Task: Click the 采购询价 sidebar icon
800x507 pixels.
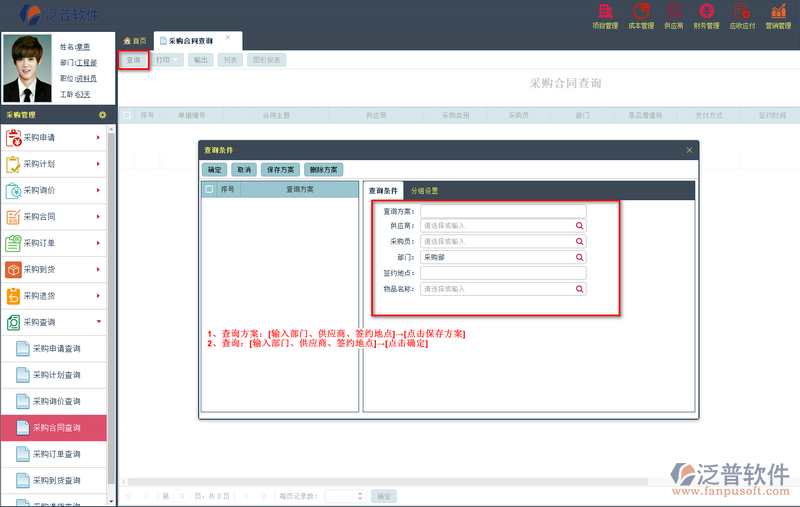Action: pyautogui.click(x=13, y=190)
